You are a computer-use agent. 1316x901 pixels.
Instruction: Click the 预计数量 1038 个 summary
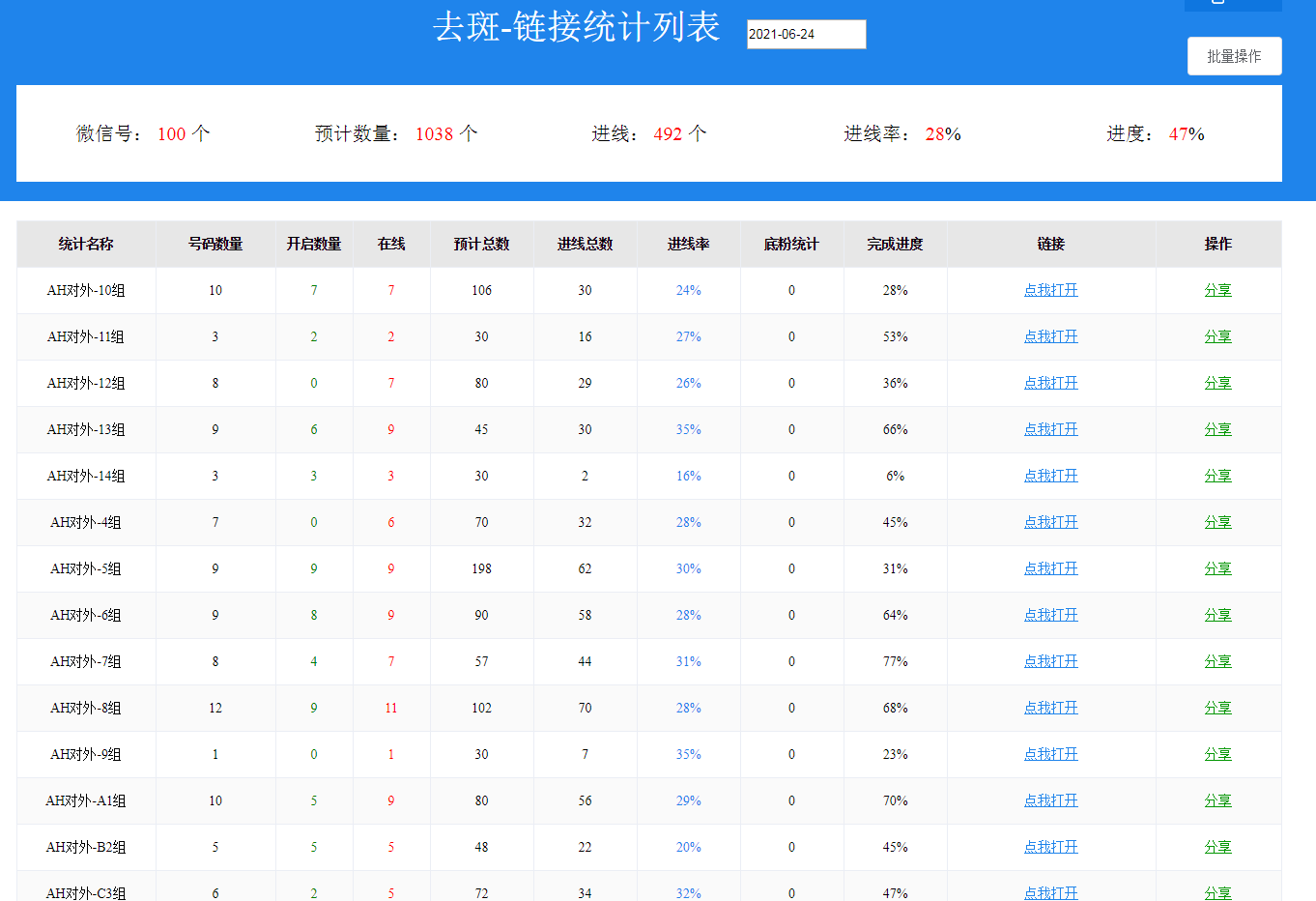coord(396,133)
